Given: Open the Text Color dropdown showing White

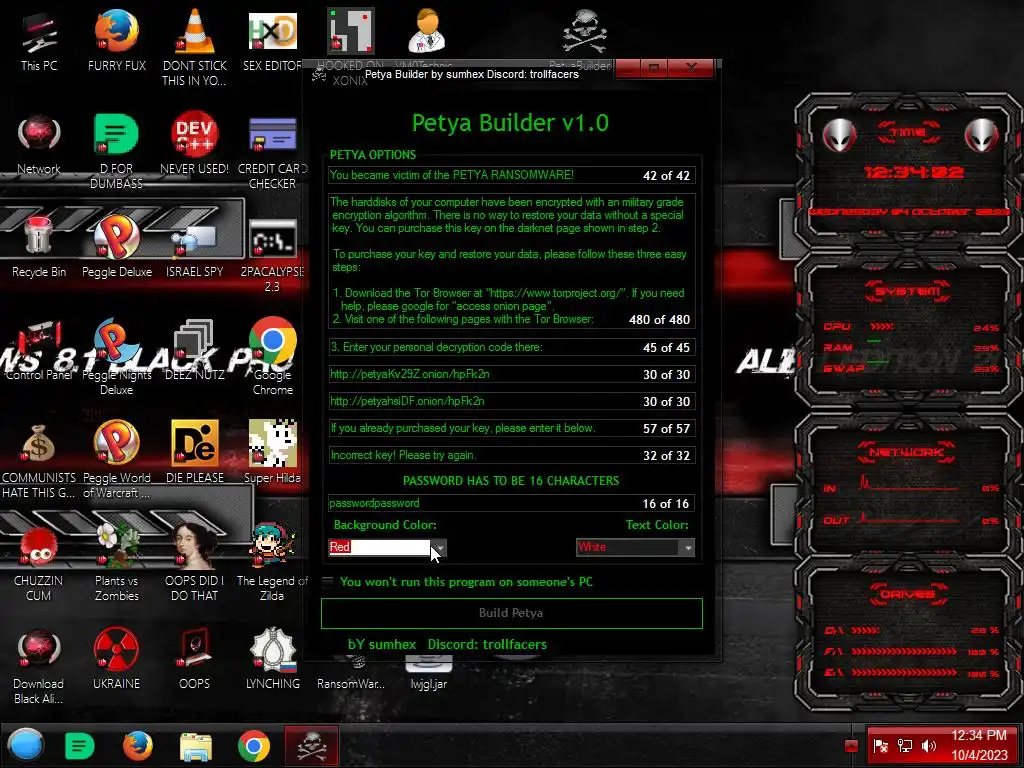Looking at the screenshot, I should [688, 547].
